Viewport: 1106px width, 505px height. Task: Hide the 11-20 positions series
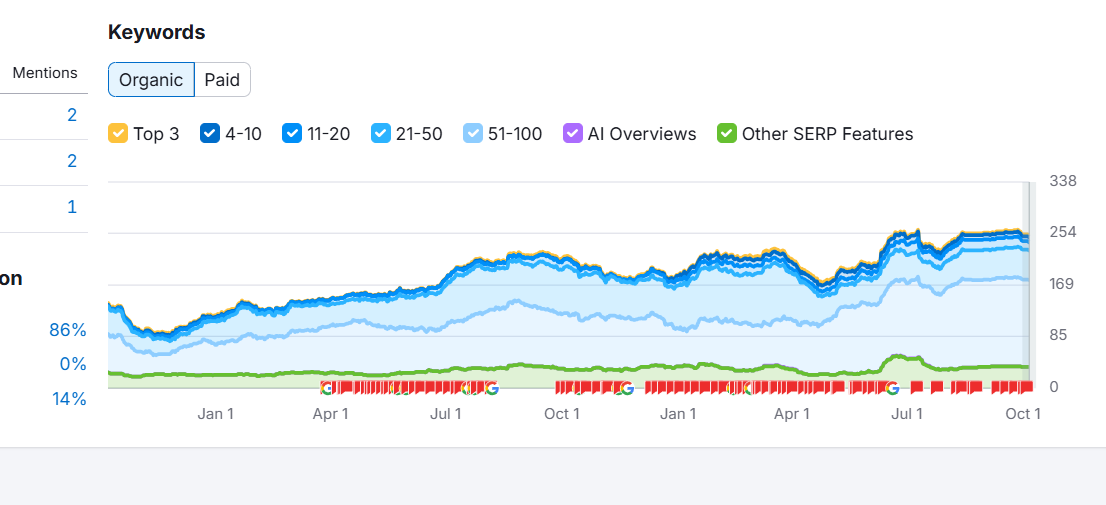tap(292, 134)
